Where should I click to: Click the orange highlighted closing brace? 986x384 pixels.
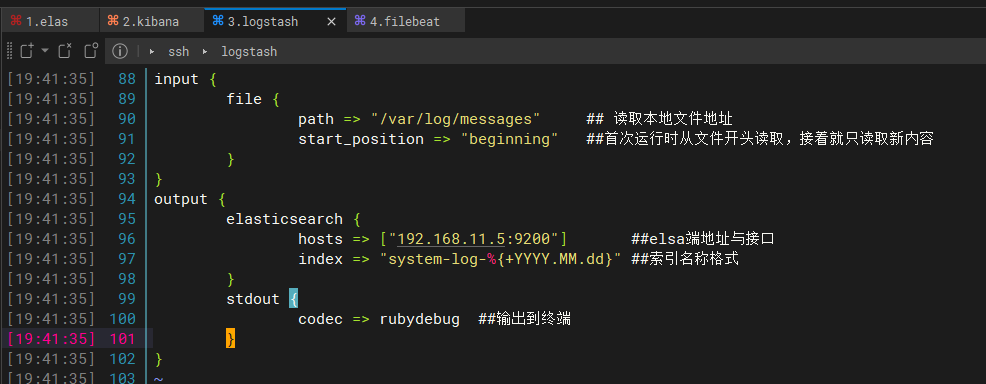tap(231, 339)
